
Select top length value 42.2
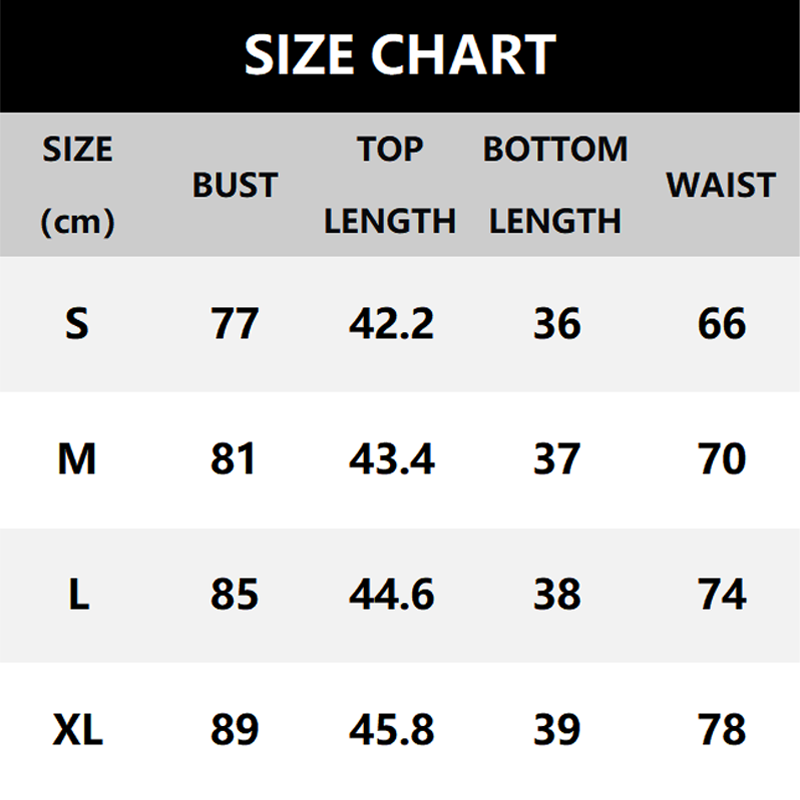(391, 324)
